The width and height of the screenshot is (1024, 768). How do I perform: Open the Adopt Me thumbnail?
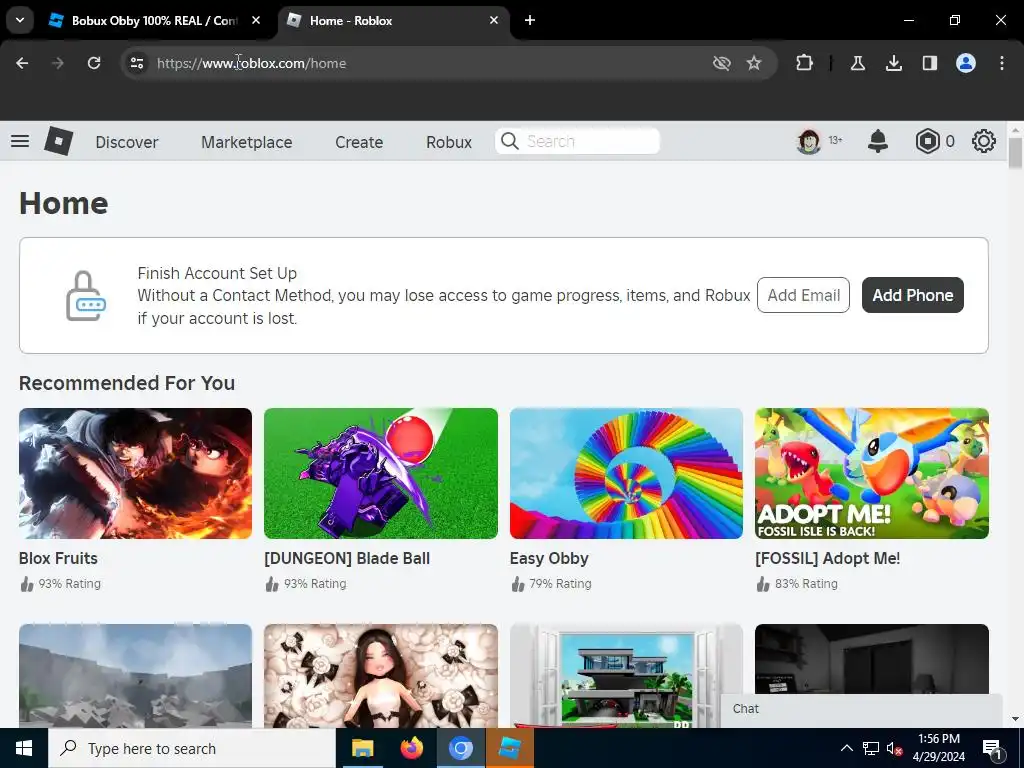[x=872, y=473]
